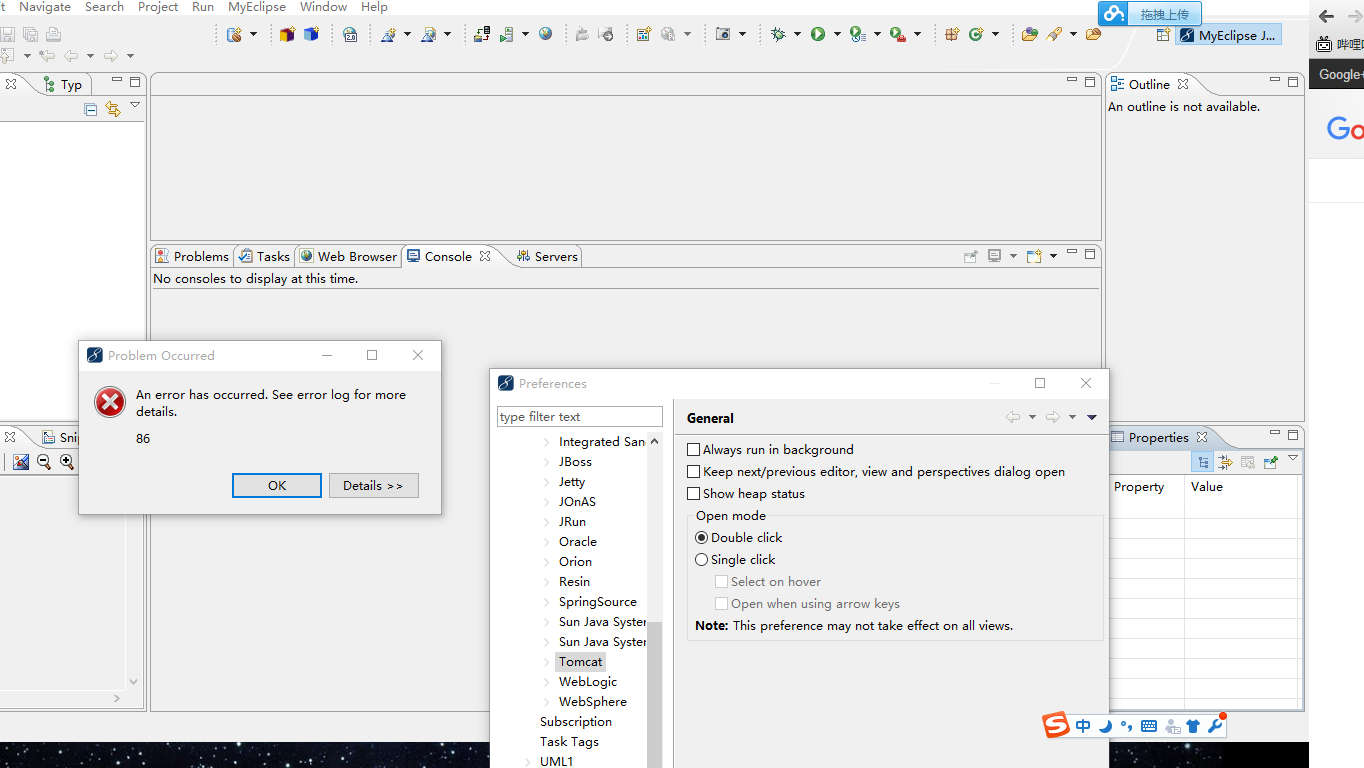Select the Single click radio button
The height and width of the screenshot is (768, 1364).
pyautogui.click(x=702, y=560)
